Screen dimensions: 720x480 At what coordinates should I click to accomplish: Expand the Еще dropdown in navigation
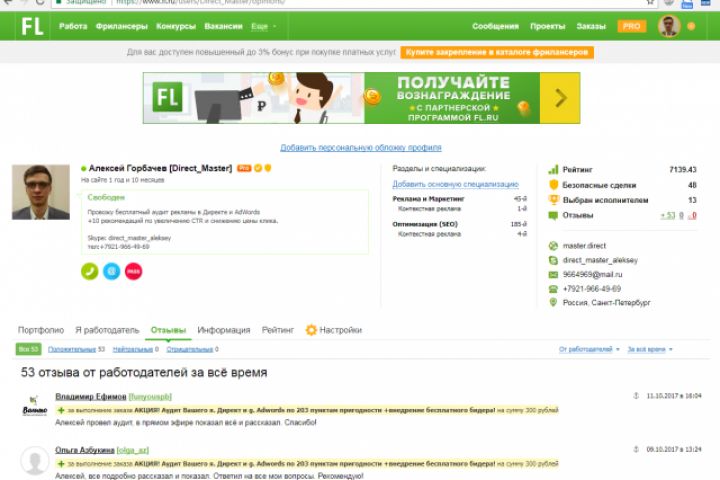pos(264,26)
